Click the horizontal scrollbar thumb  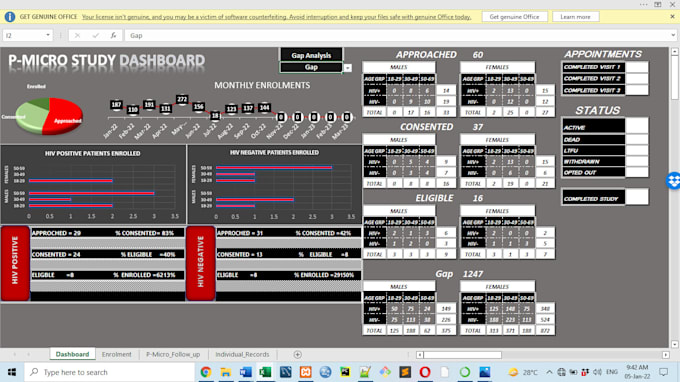click(x=462, y=355)
